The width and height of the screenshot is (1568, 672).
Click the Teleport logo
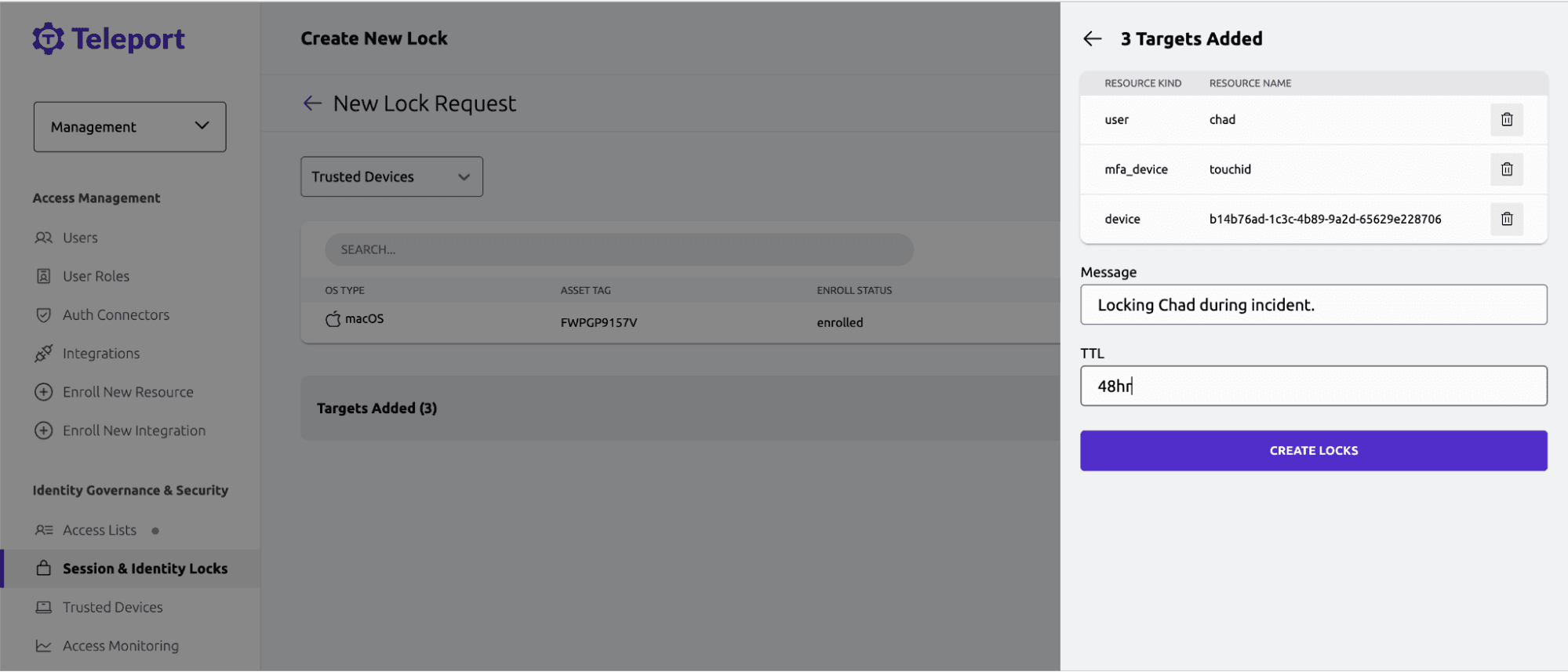108,38
